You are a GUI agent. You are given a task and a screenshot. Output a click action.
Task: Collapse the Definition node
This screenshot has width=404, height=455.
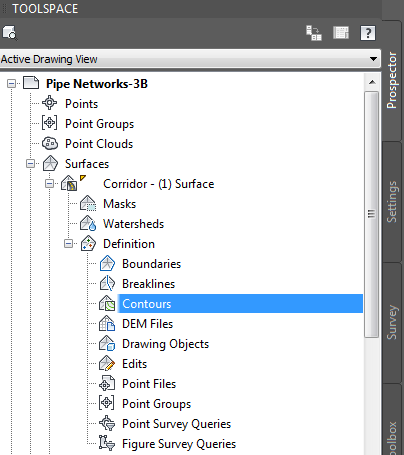pyautogui.click(x=69, y=244)
